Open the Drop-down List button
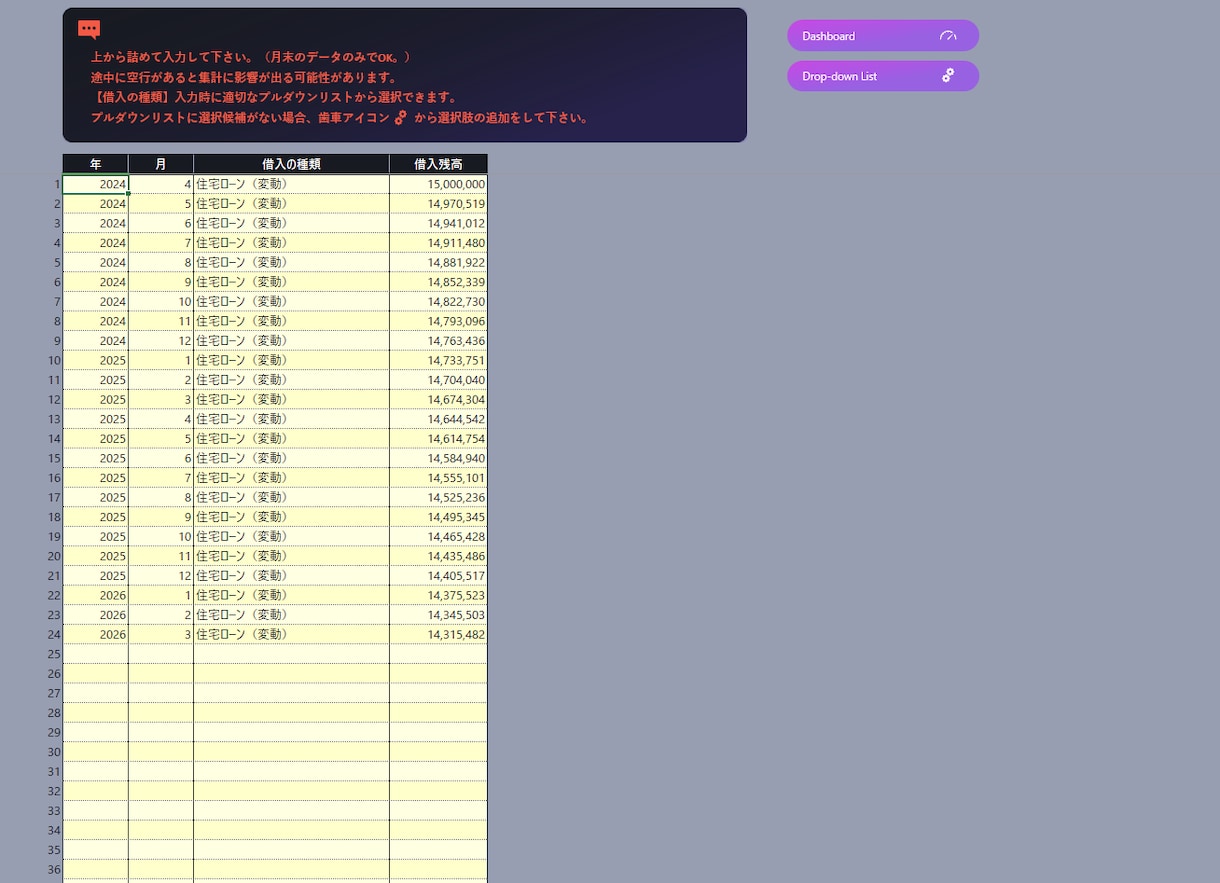The width and height of the screenshot is (1220, 883). point(883,76)
